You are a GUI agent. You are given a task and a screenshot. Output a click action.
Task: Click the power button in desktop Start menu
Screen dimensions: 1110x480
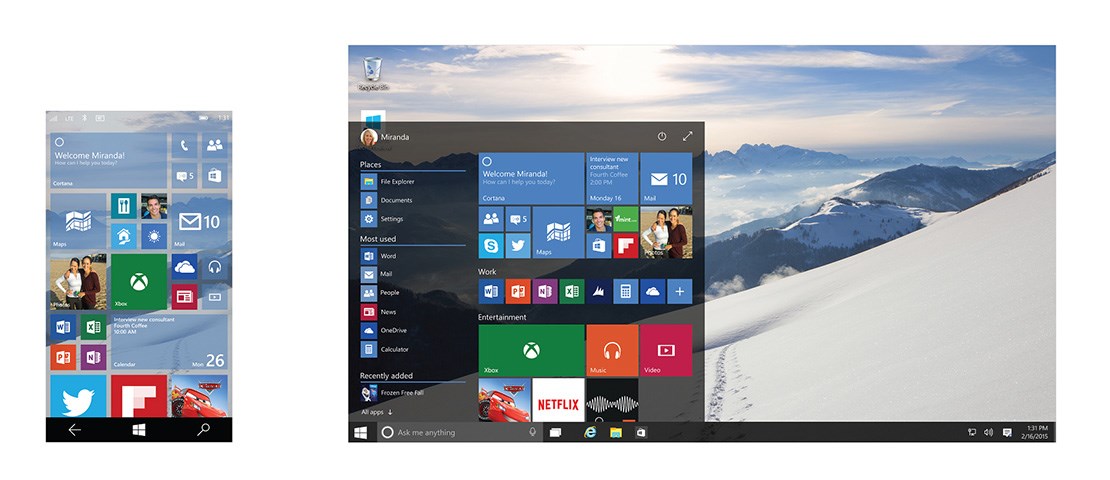point(662,137)
